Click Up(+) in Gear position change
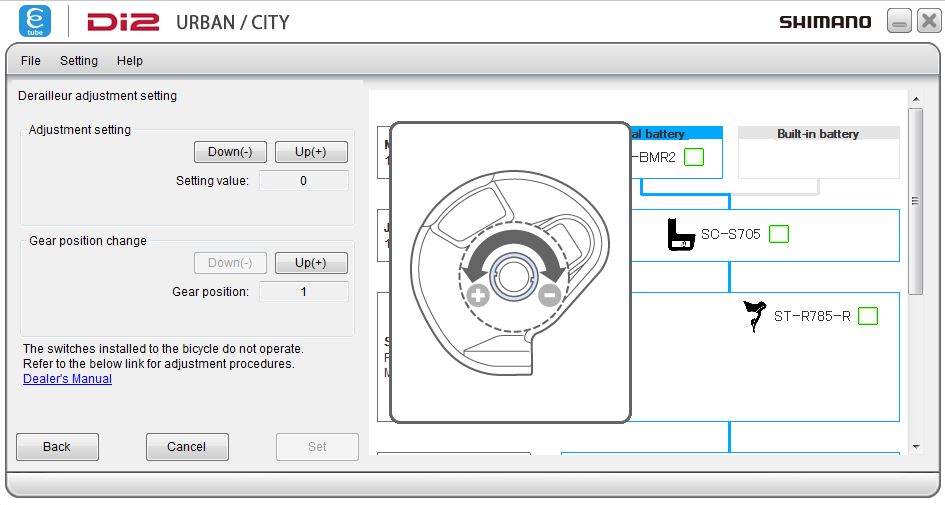Image resolution: width=945 pixels, height=505 pixels. 311,263
